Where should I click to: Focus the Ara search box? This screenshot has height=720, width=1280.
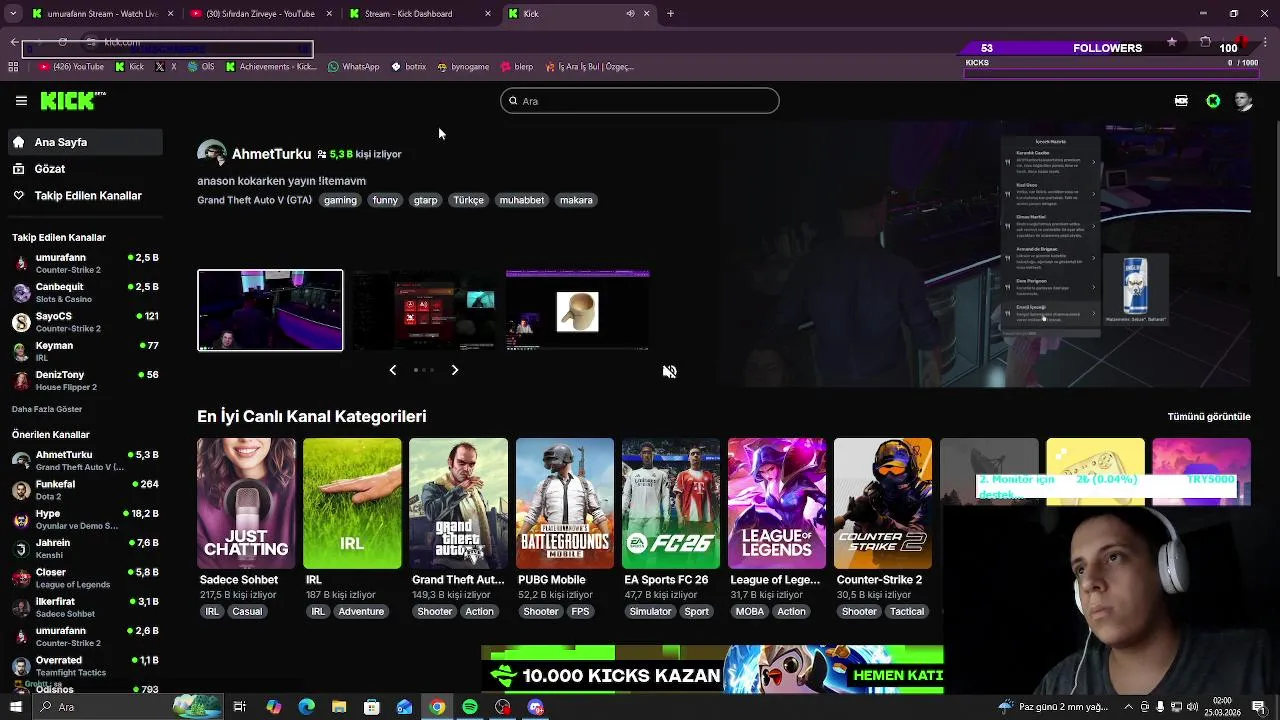[640, 101]
